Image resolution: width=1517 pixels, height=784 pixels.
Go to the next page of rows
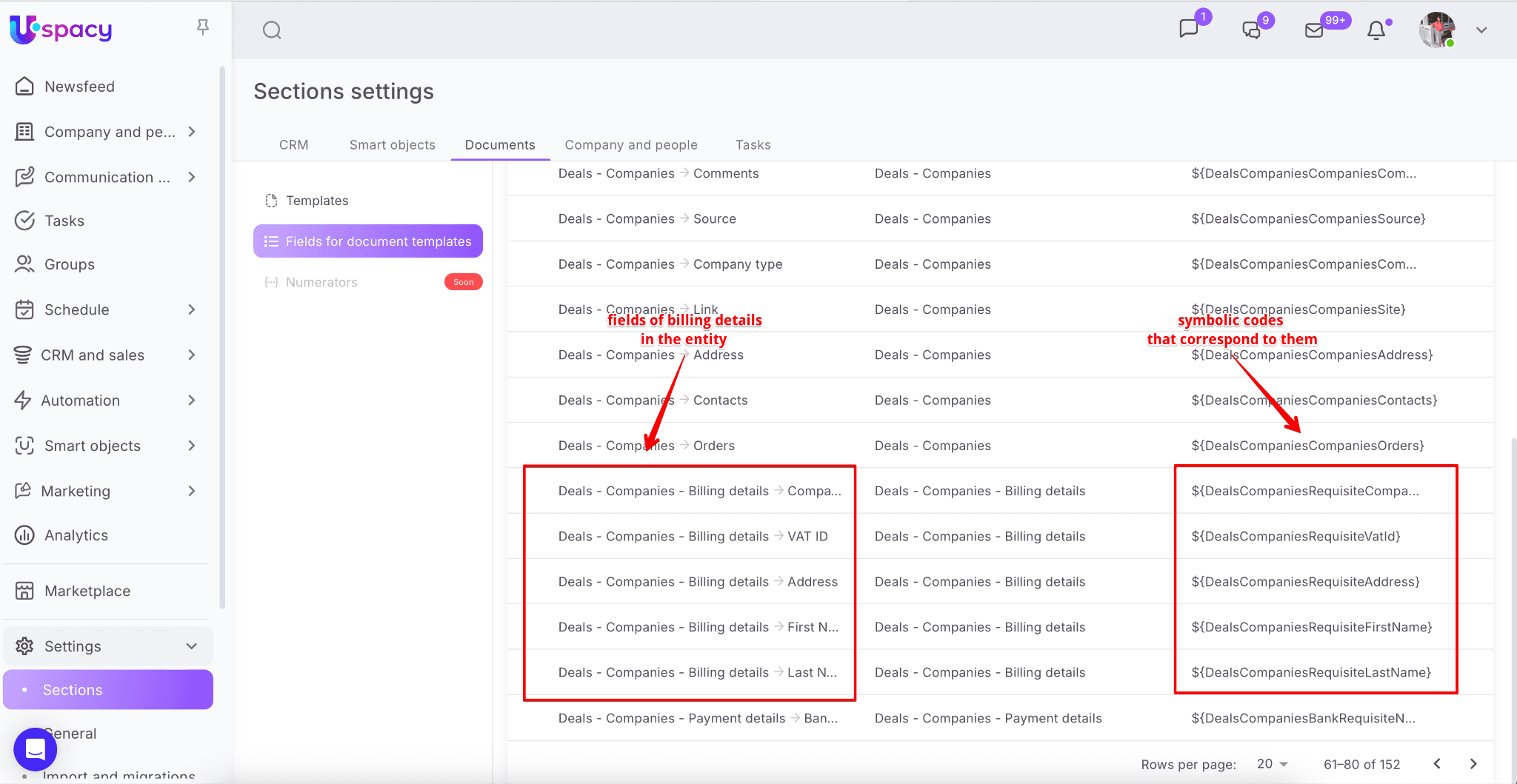1473,764
